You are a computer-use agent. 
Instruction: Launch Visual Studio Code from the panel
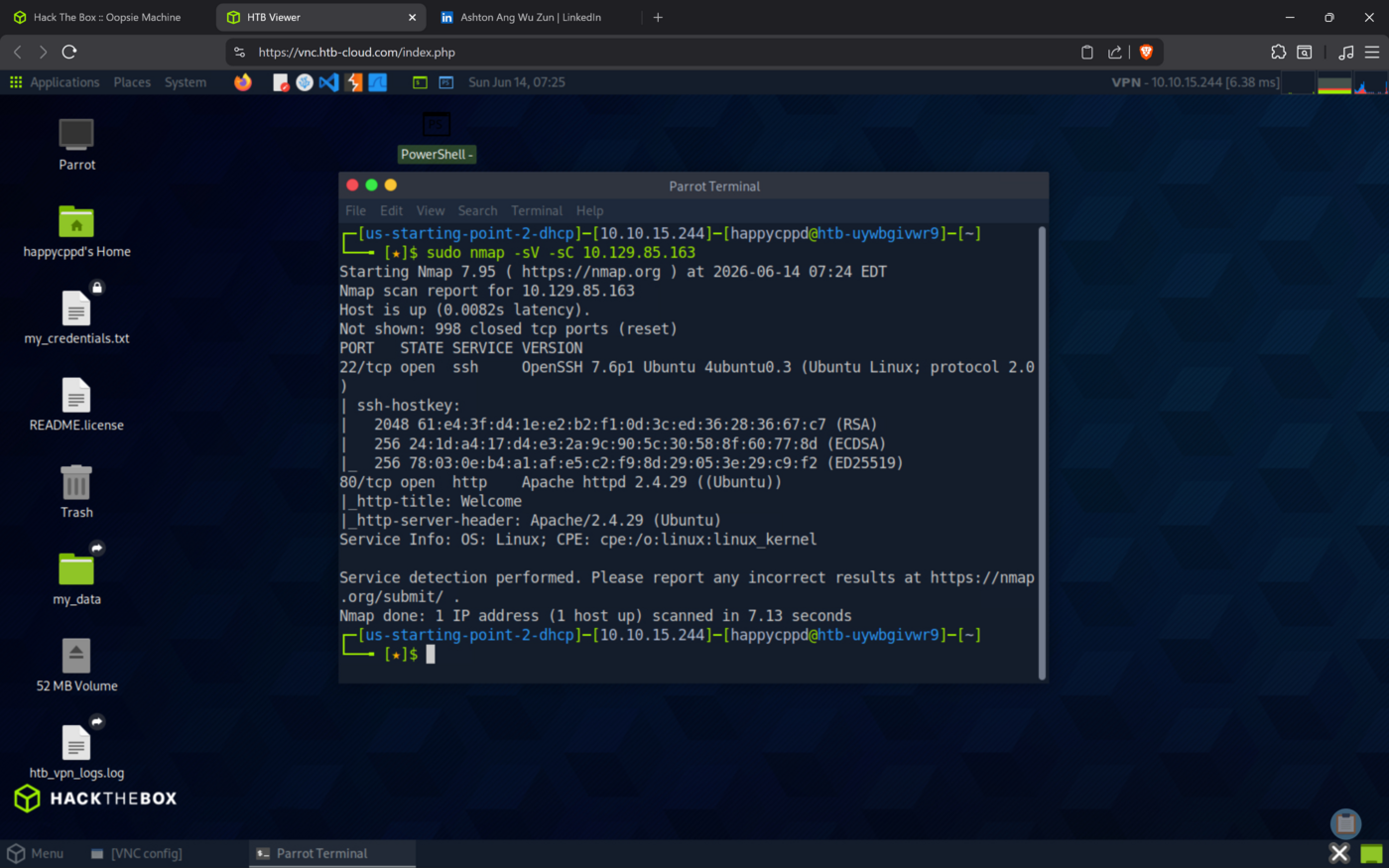[328, 82]
